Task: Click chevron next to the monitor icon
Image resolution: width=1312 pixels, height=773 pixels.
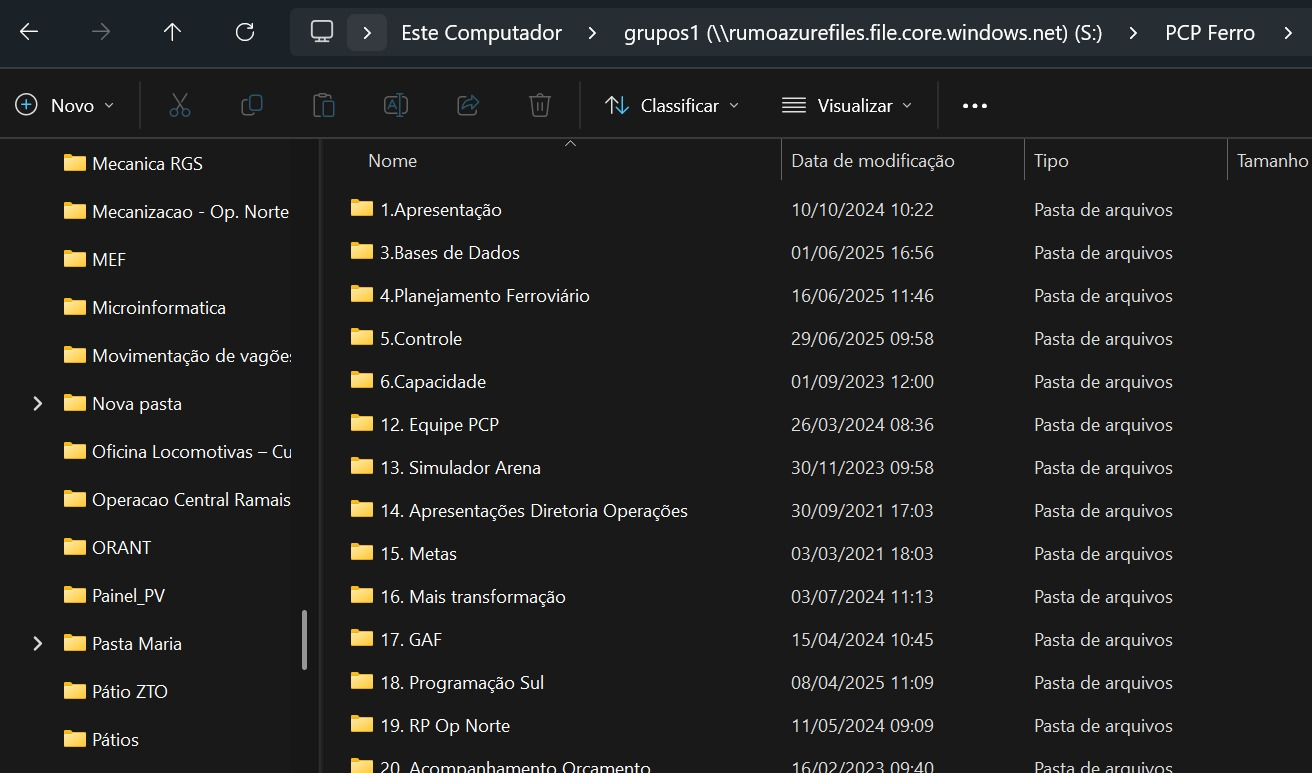Action: coord(367,33)
